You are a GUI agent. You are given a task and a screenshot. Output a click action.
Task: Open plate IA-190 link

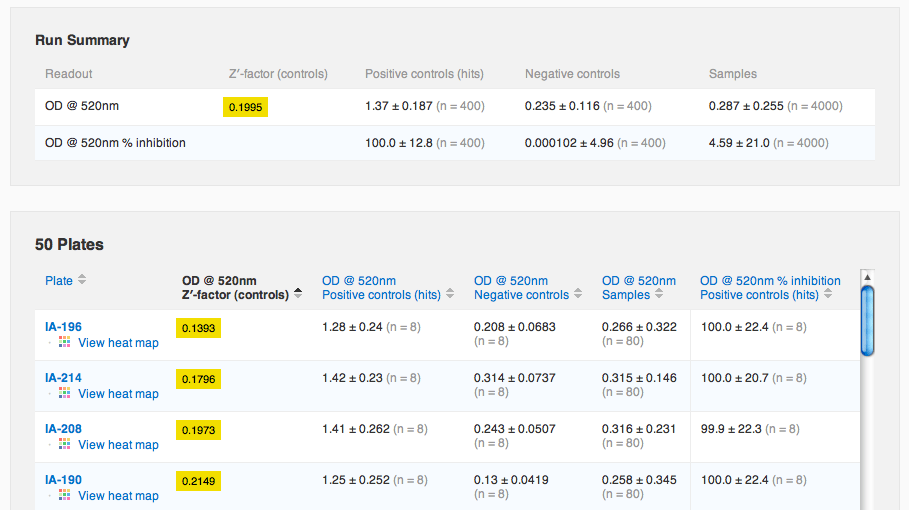pyautogui.click(x=63, y=480)
